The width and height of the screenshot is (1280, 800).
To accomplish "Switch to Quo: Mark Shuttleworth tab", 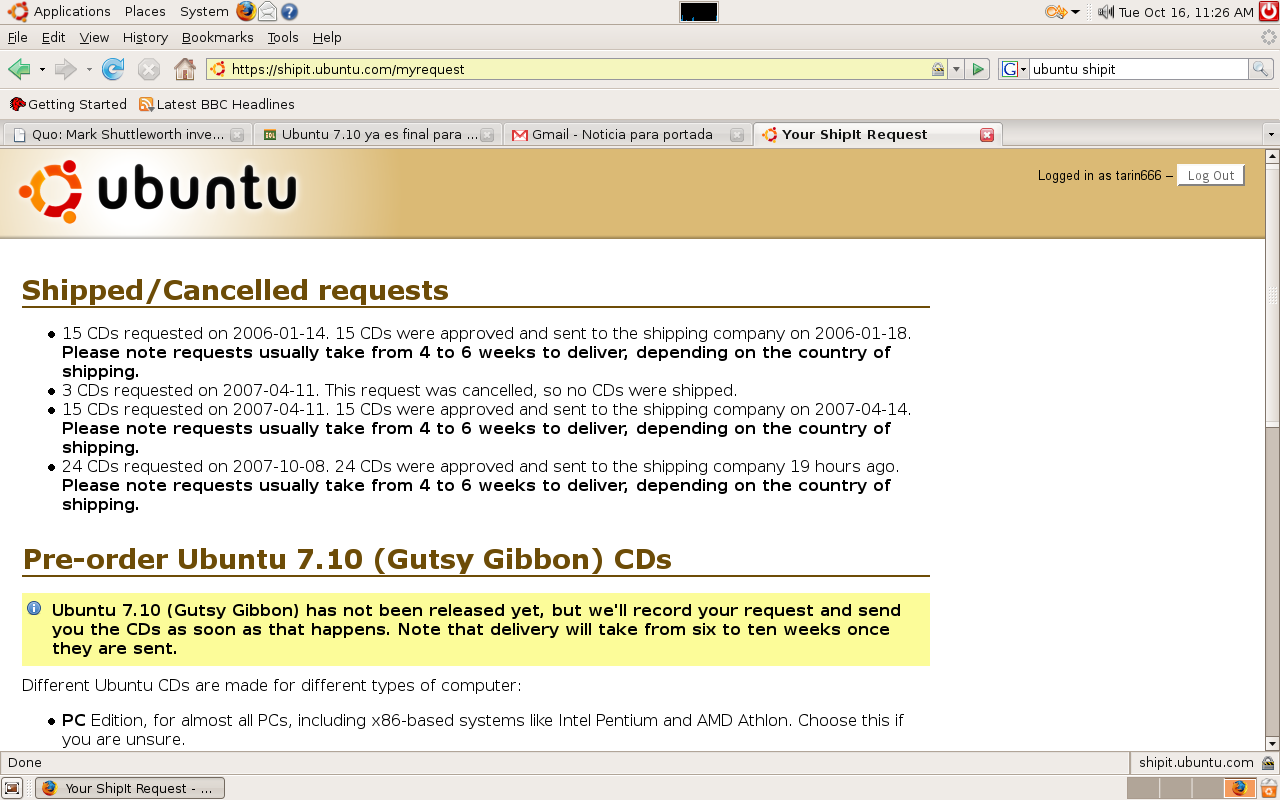I will (126, 134).
